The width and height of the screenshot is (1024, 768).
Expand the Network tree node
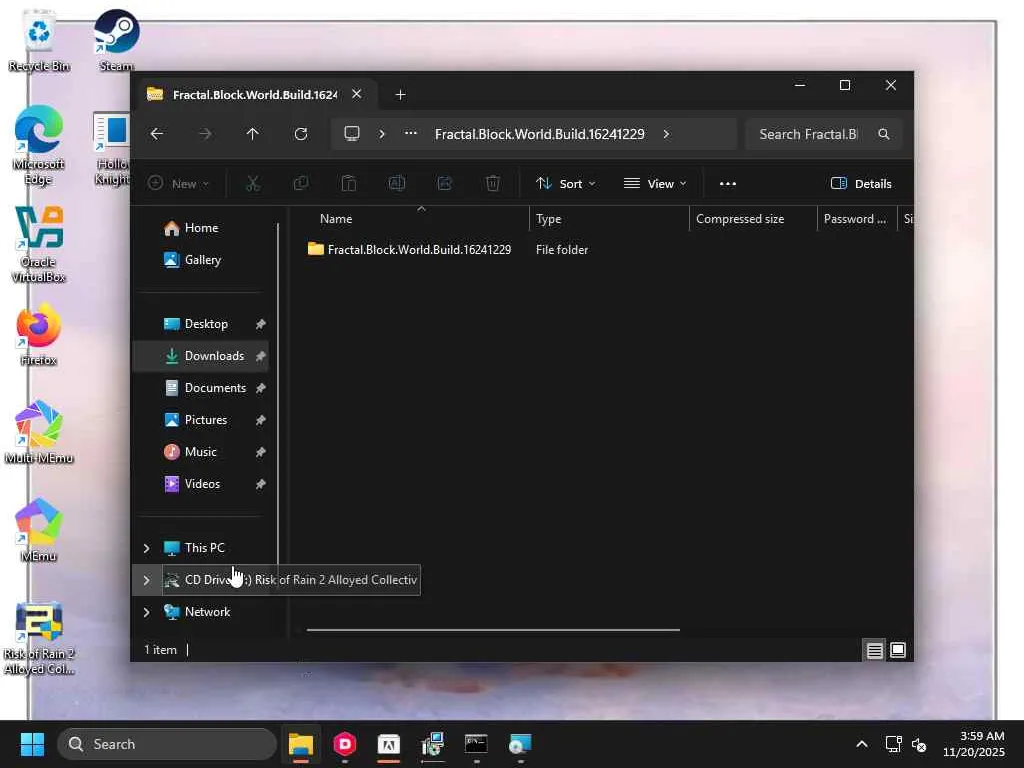146,612
